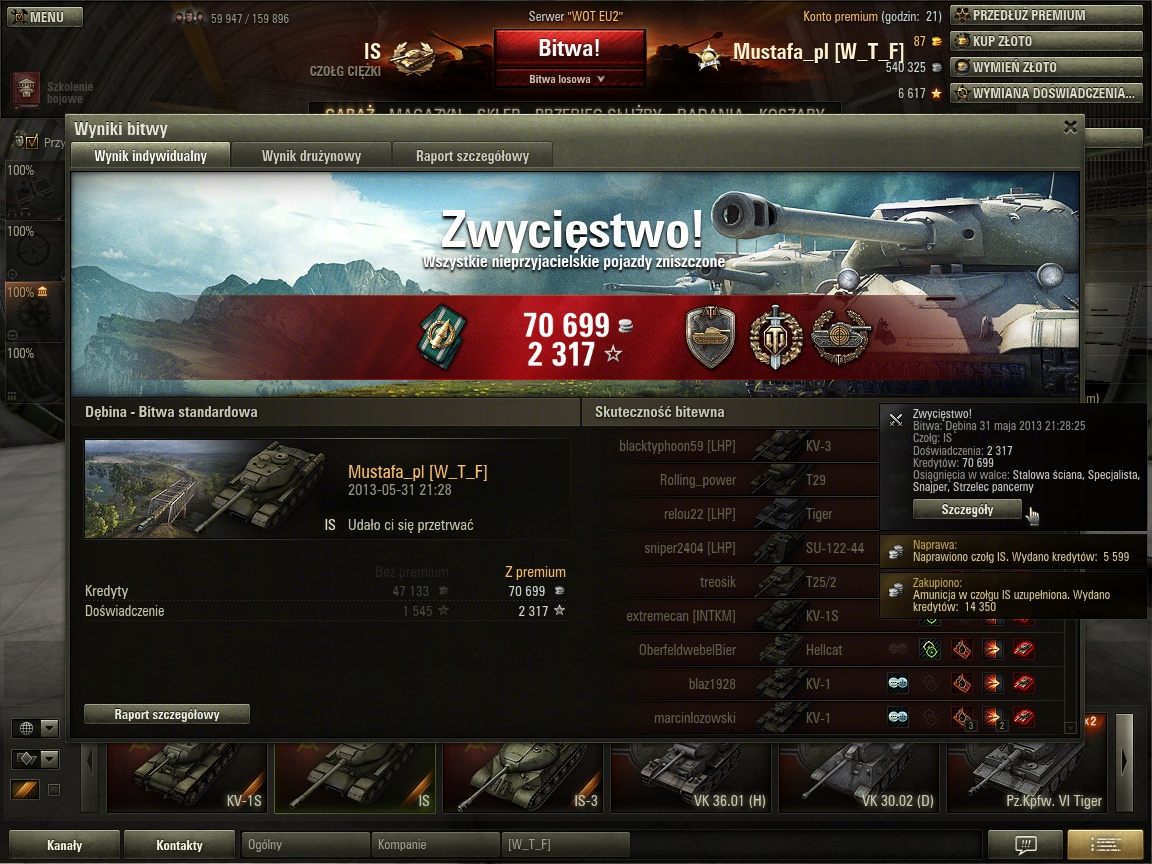The image size is (1152, 864).
Task: Open the chat messages speech-bubble icon
Action: pyautogui.click(x=1025, y=844)
